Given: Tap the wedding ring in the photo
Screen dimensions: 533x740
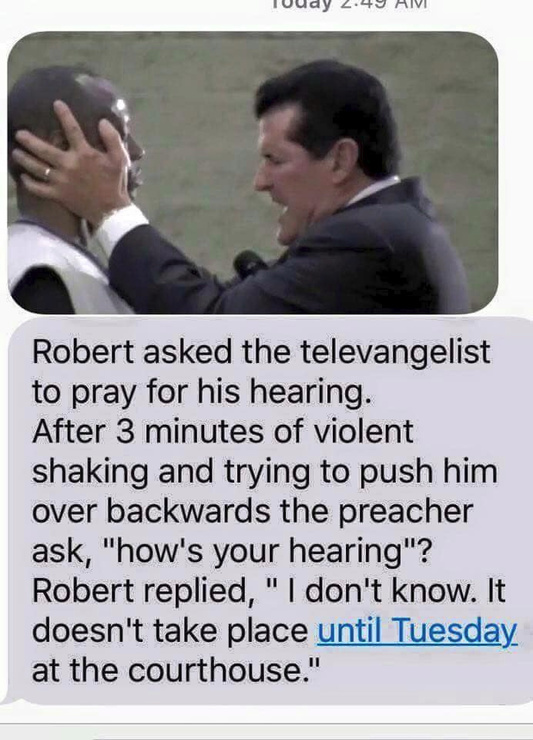Looking at the screenshot, I should pos(47,172).
